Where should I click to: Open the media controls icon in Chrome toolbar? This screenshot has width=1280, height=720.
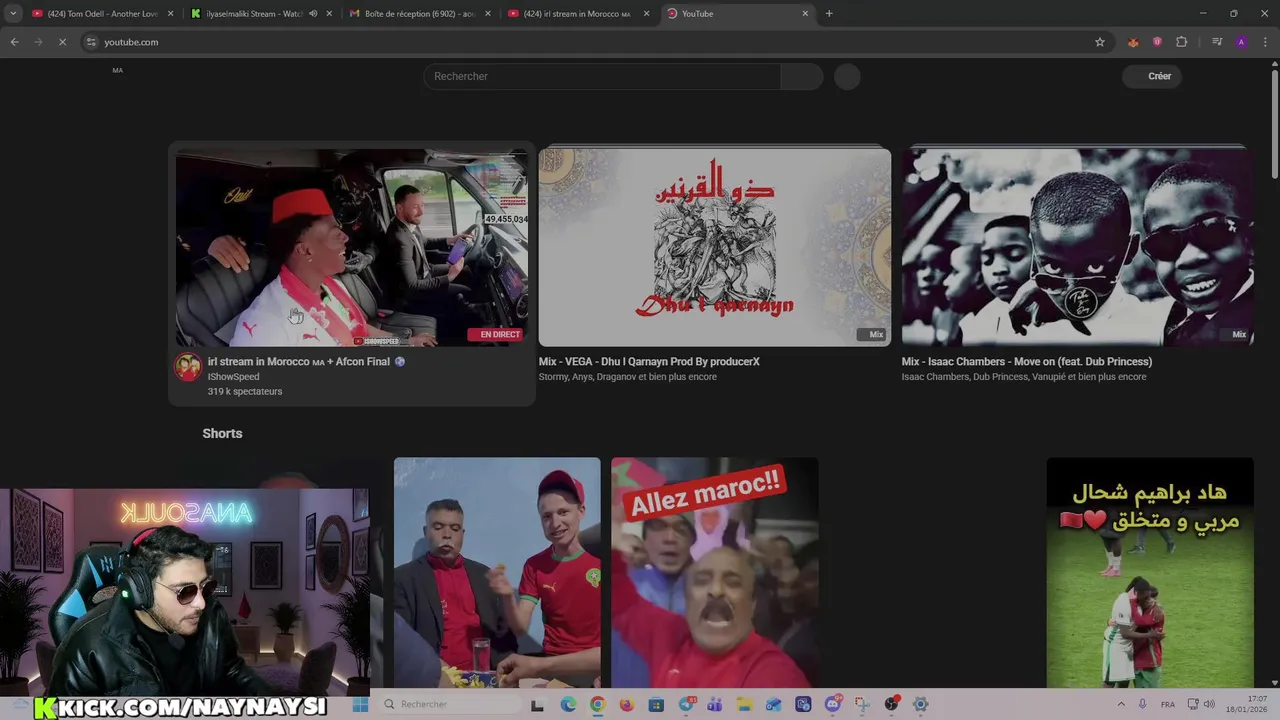point(1217,42)
